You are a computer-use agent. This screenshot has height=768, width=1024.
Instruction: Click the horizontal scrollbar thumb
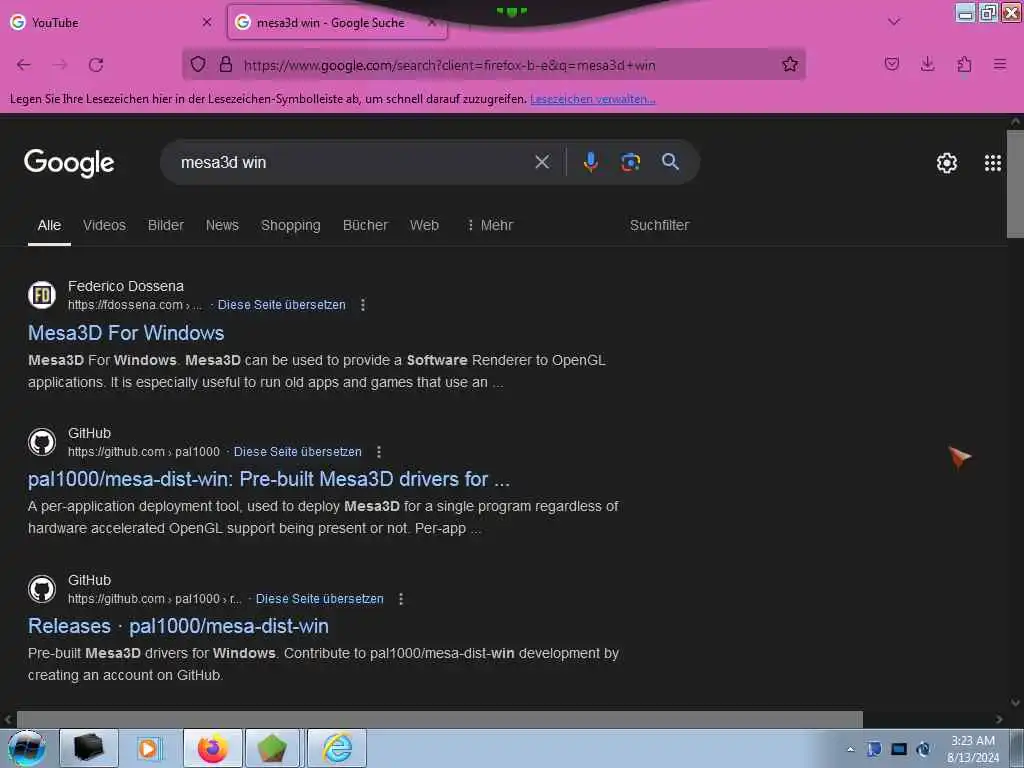point(440,719)
